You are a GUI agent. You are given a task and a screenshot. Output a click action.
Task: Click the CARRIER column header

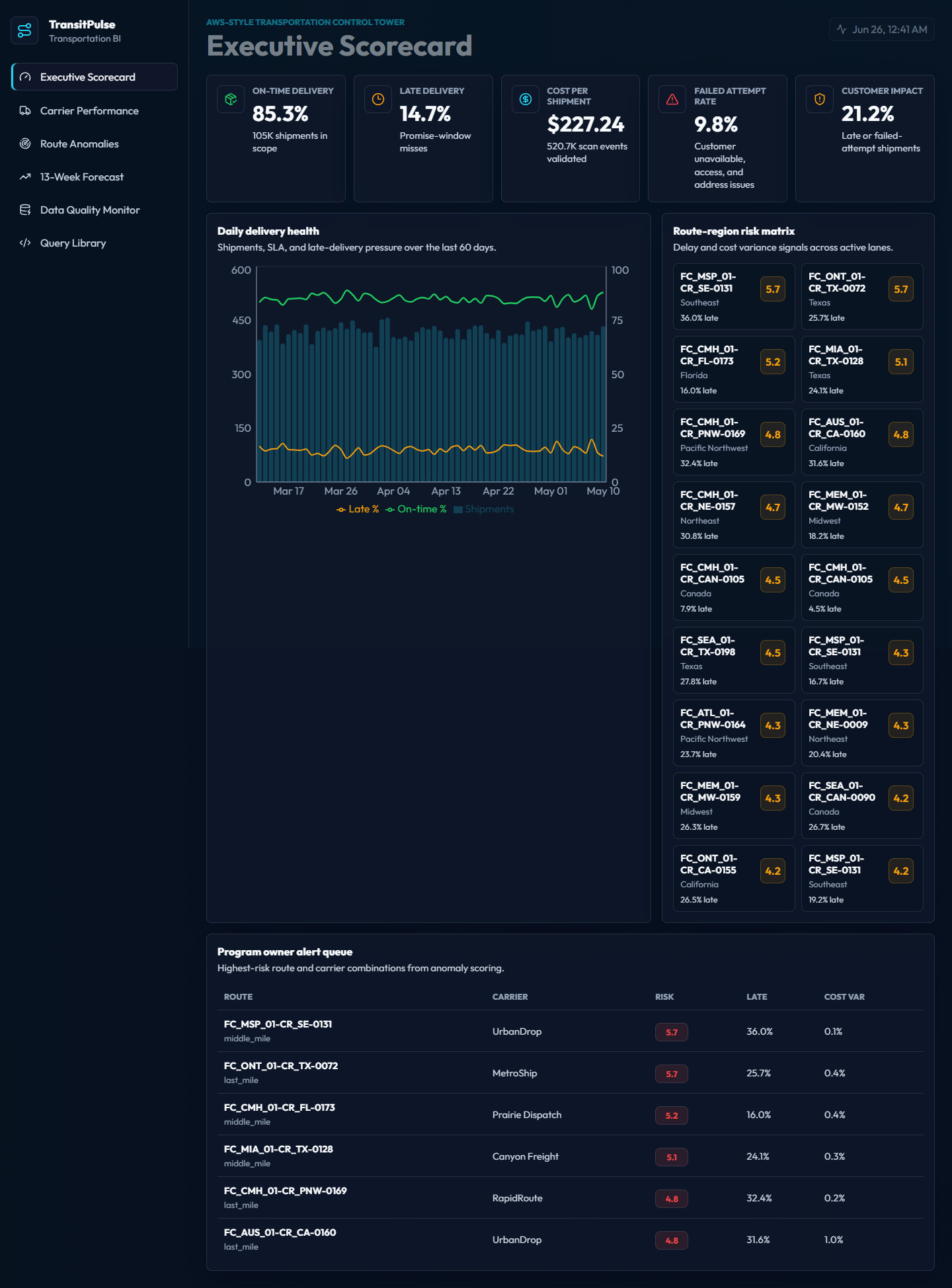click(x=510, y=996)
